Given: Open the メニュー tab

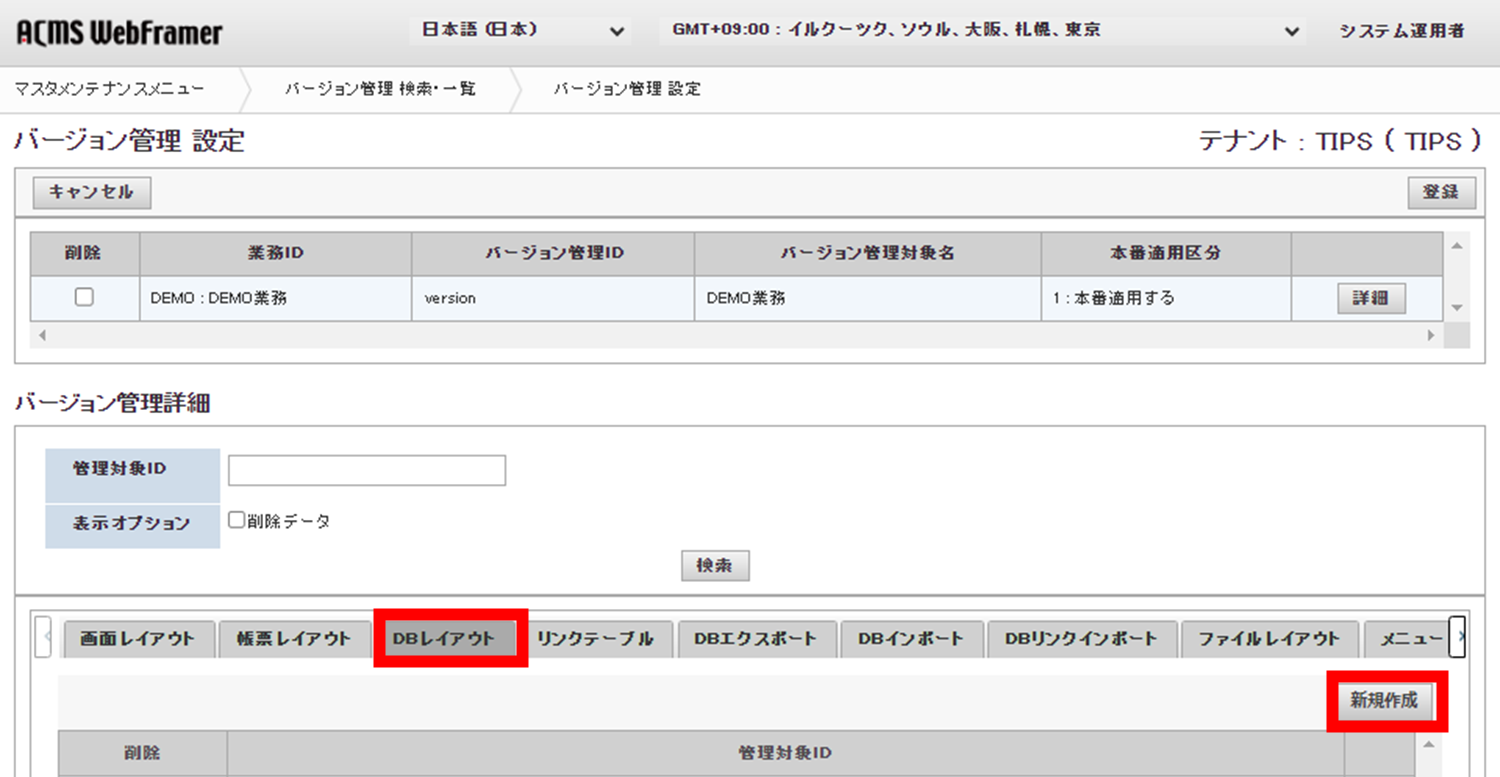Looking at the screenshot, I should (x=1412, y=638).
